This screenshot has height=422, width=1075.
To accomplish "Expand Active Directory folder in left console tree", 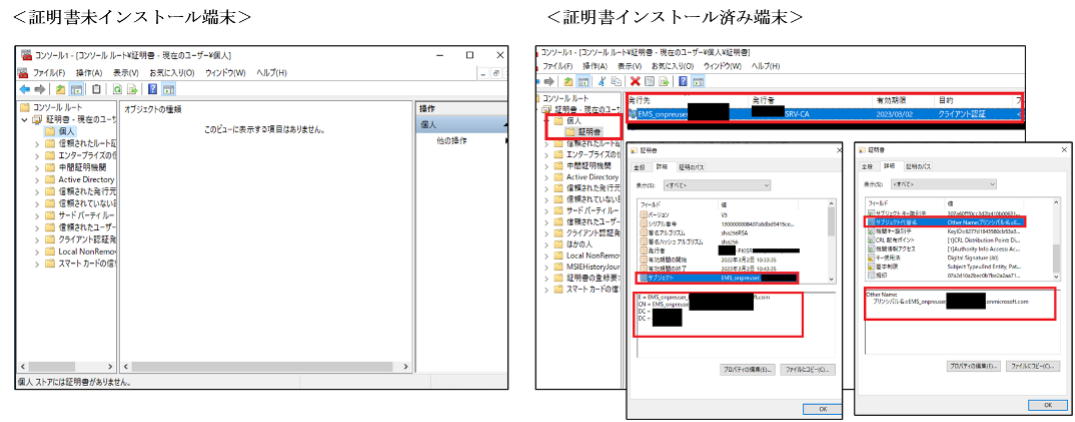I will pos(36,179).
